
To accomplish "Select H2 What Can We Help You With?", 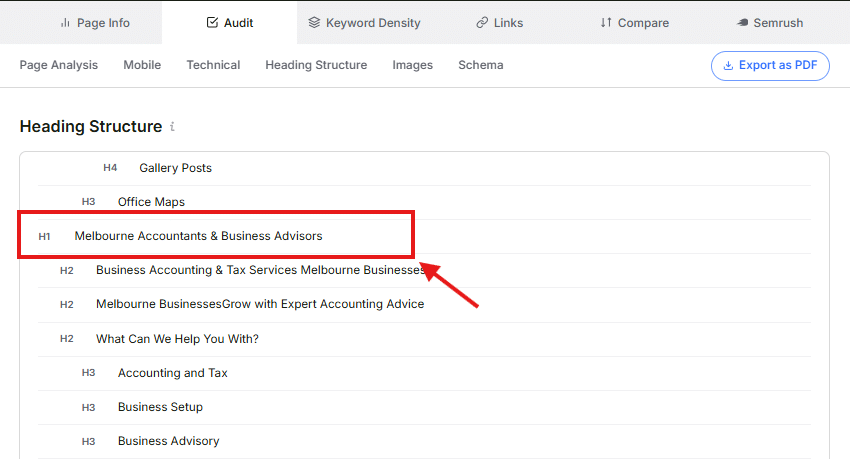I will (x=424, y=339).
